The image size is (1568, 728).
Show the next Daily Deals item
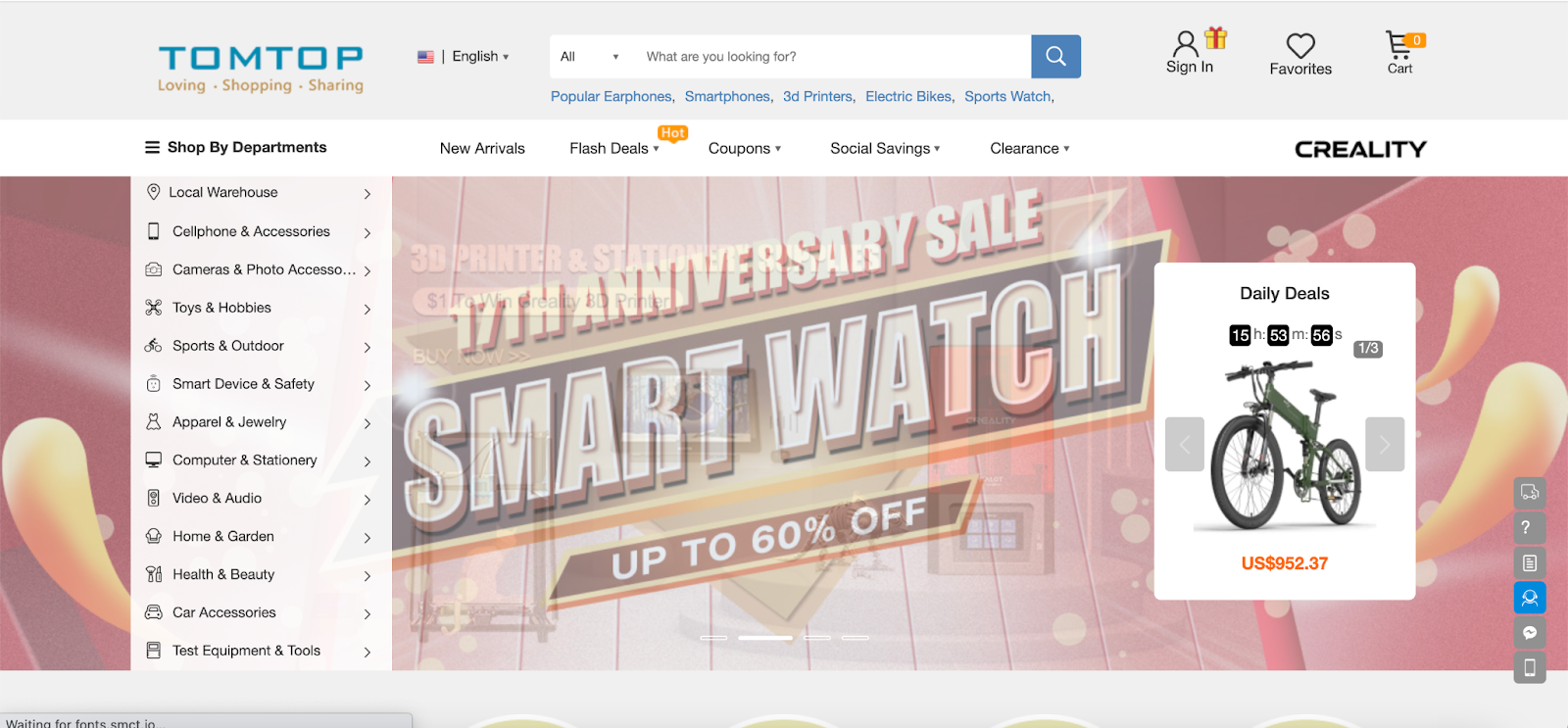[x=1385, y=444]
